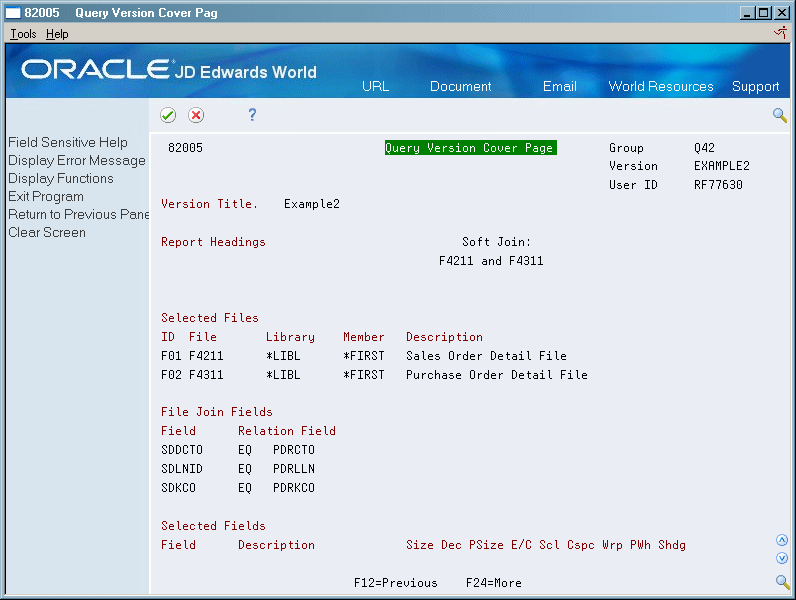Click the 82005 program ID text

pyautogui.click(x=185, y=148)
